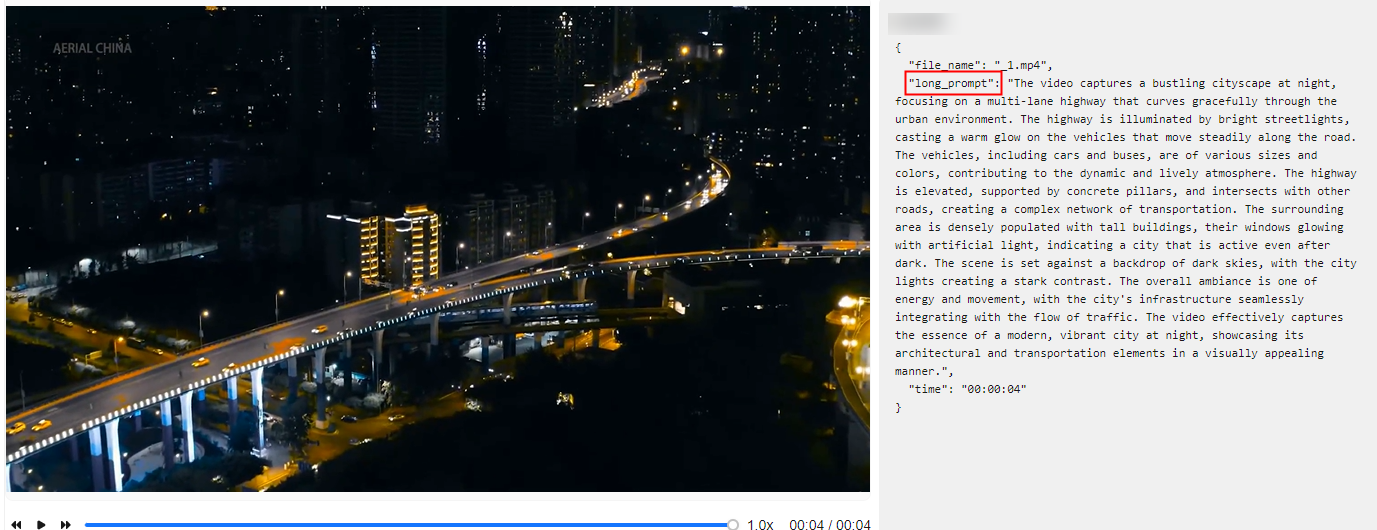Change the 1.0x playback speed
This screenshot has width=1377, height=530.
[760, 524]
